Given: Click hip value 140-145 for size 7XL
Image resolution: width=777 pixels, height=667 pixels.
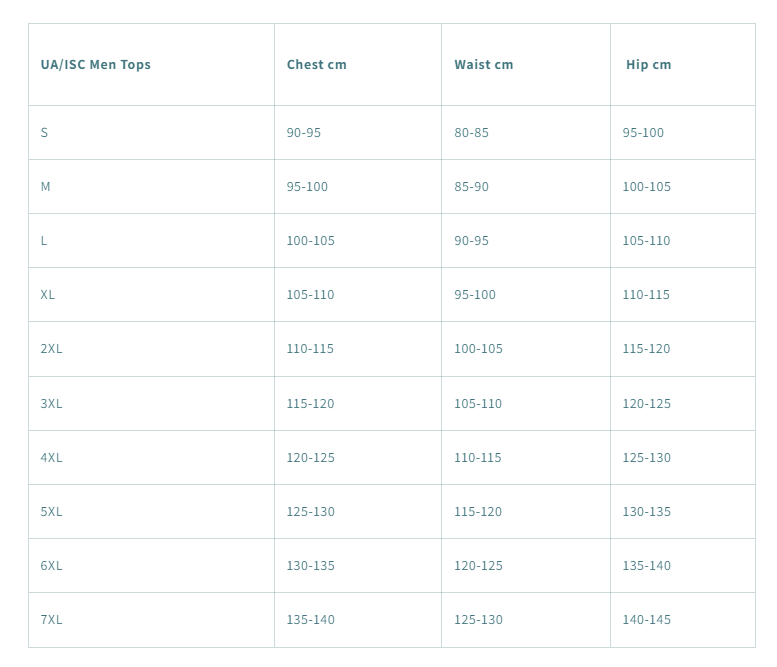Looking at the screenshot, I should pyautogui.click(x=646, y=620).
